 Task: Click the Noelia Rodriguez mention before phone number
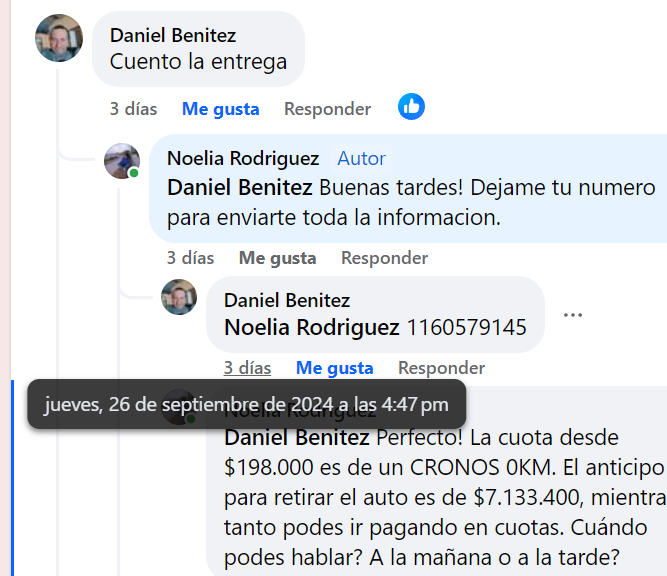pos(312,327)
